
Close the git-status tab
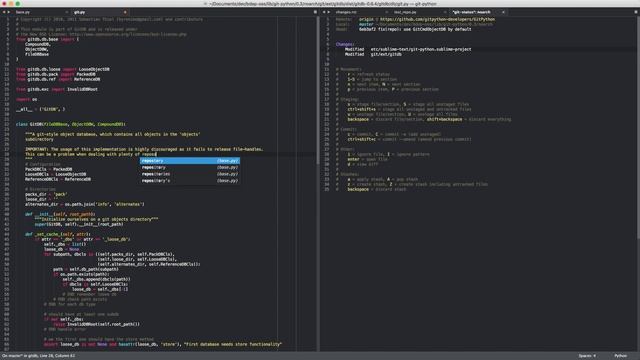(503, 12)
